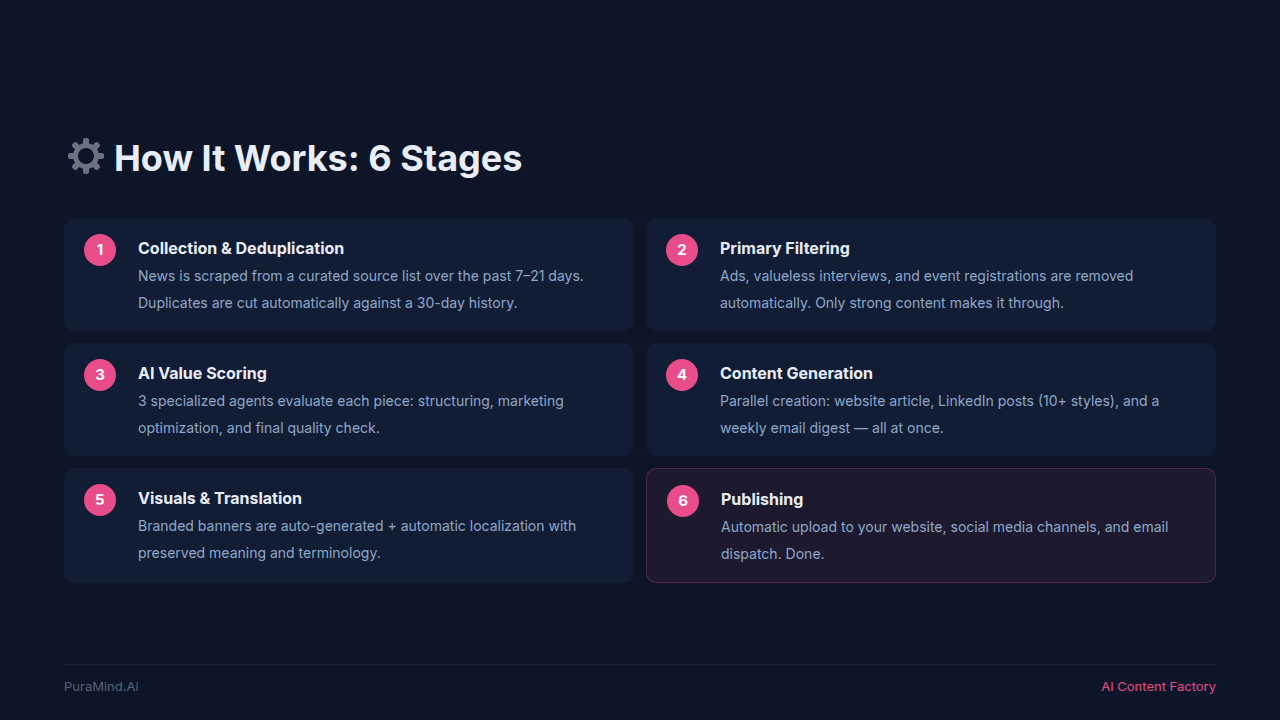Click the number 5 badge for Visuals & Translation

click(x=100, y=499)
